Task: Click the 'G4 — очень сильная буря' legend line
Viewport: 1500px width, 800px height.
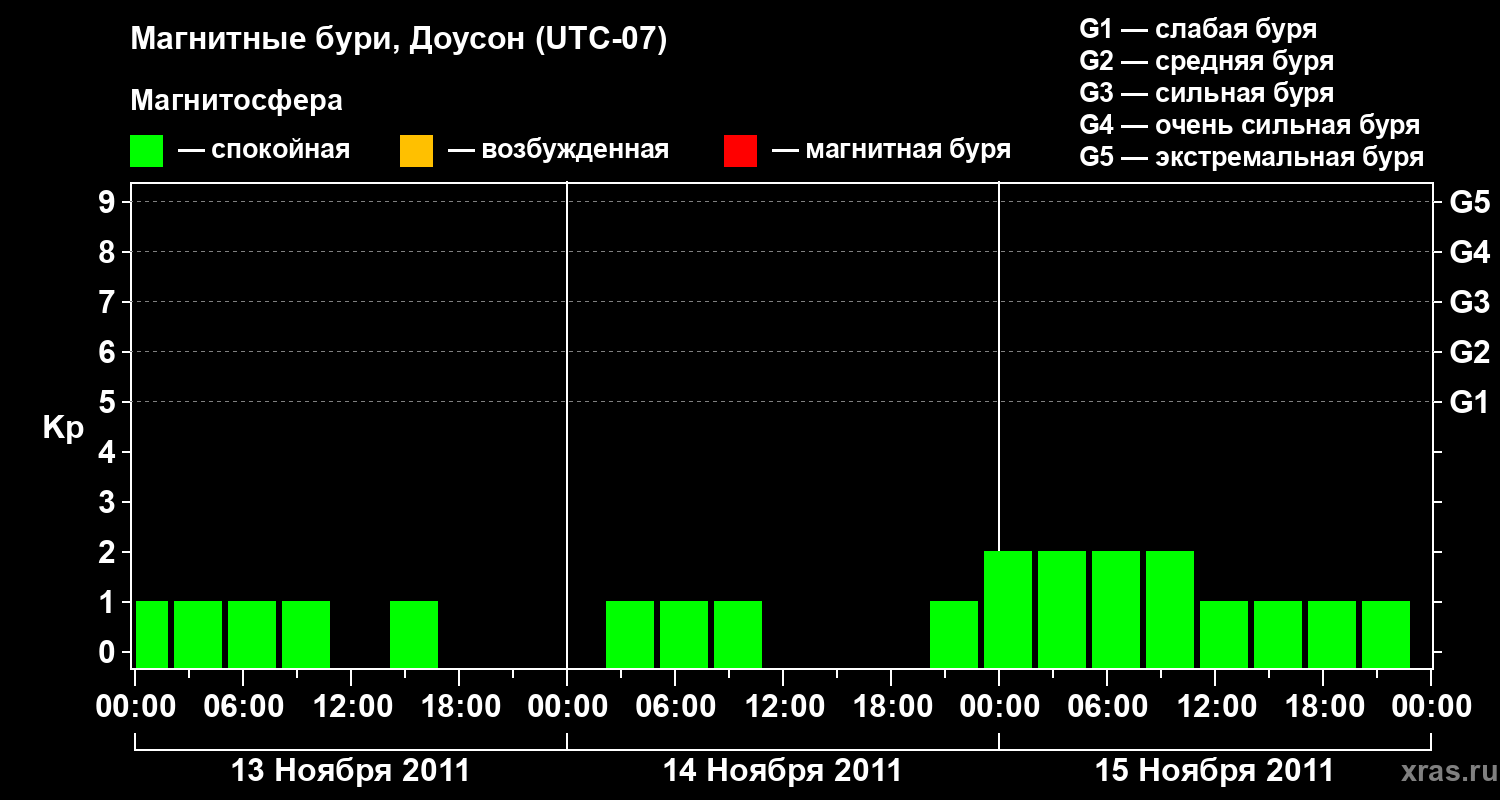Action: point(1250,125)
